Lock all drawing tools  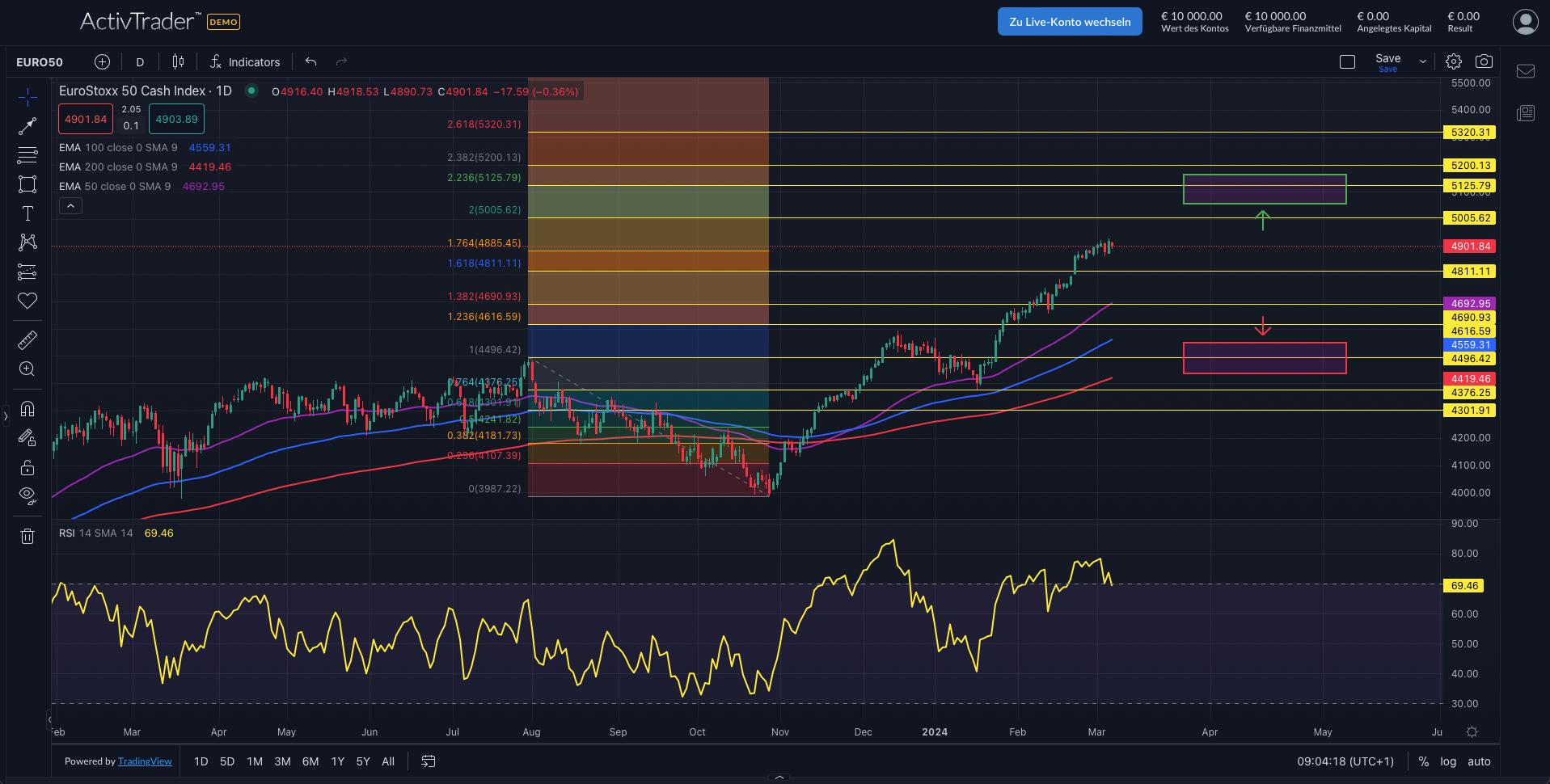coord(27,467)
